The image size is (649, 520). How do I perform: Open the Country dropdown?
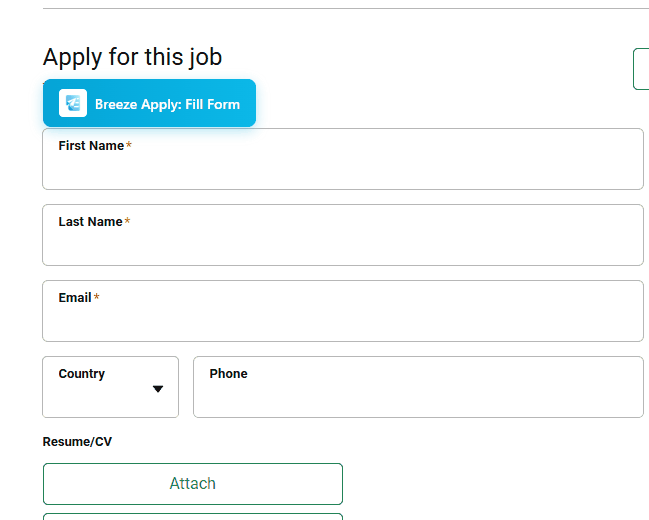pyautogui.click(x=110, y=387)
